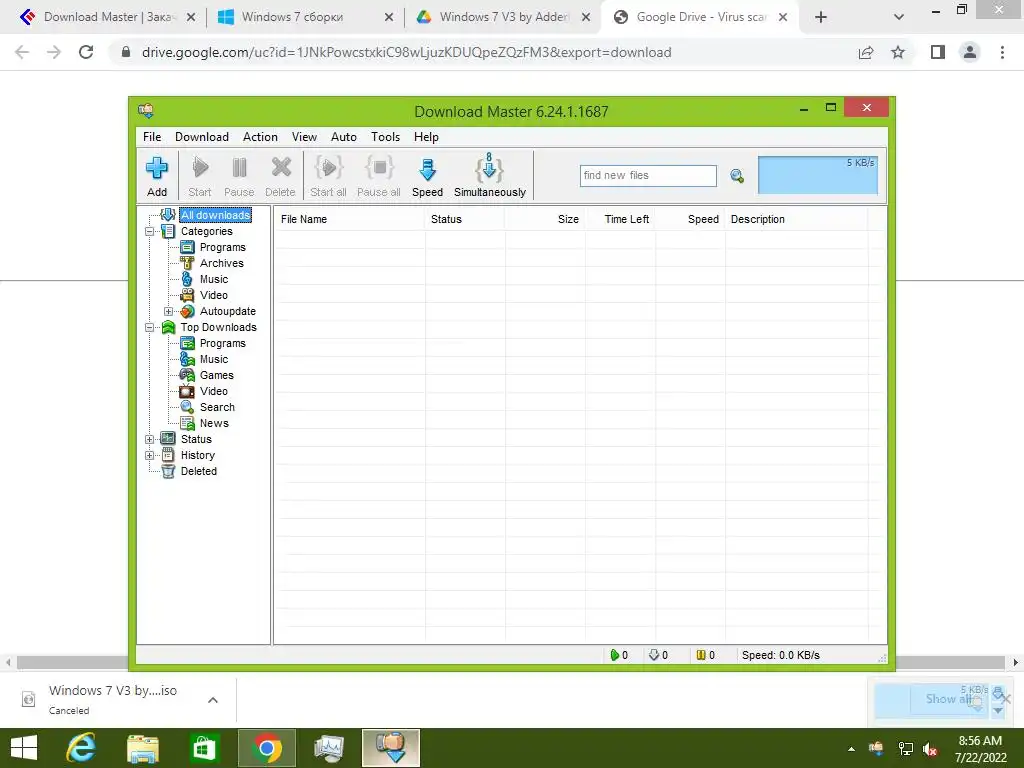Click the horizontal scrollbar of the page
Viewport: 1024px width, 768px height.
[x=511, y=662]
